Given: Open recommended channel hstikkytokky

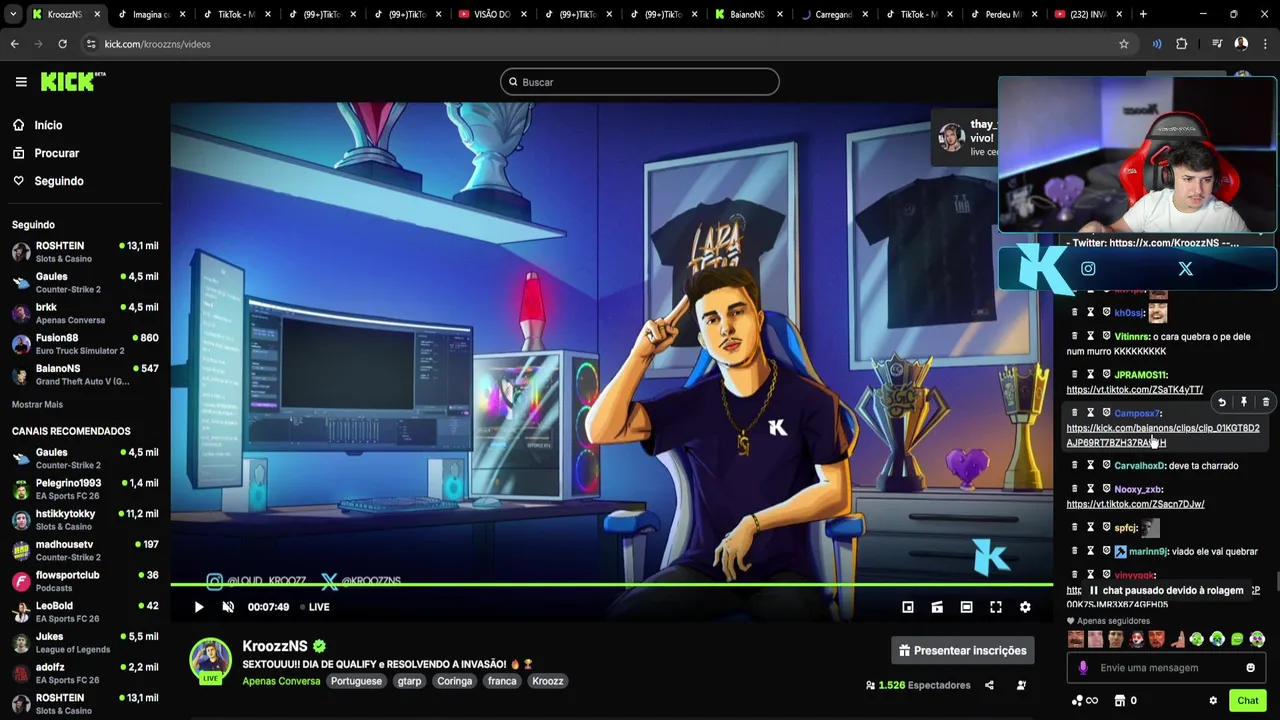Looking at the screenshot, I should 85,520.
